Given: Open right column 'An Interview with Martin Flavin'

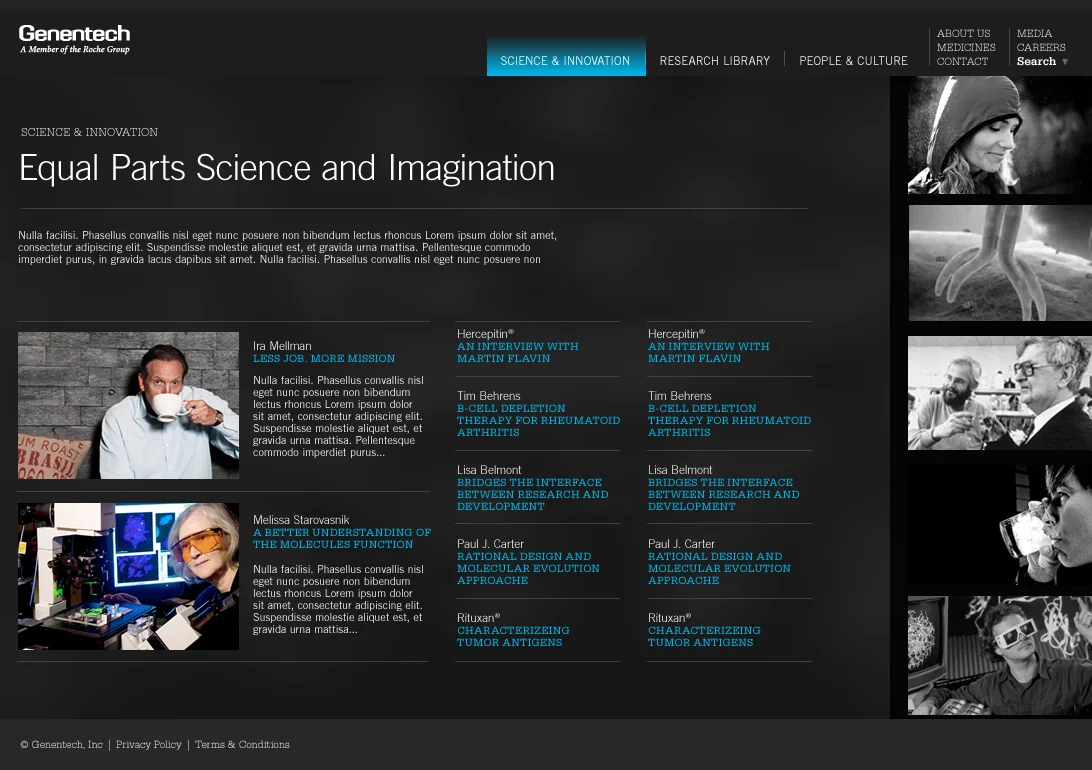Looking at the screenshot, I should (x=708, y=352).
